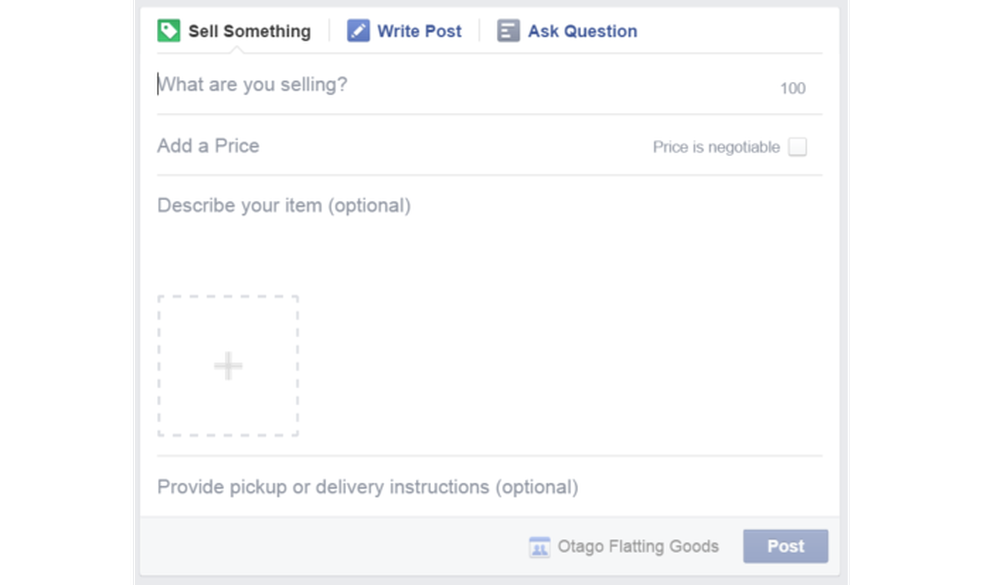Click the gray Ask Question icon
The height and width of the screenshot is (585, 984).
pyautogui.click(x=509, y=31)
